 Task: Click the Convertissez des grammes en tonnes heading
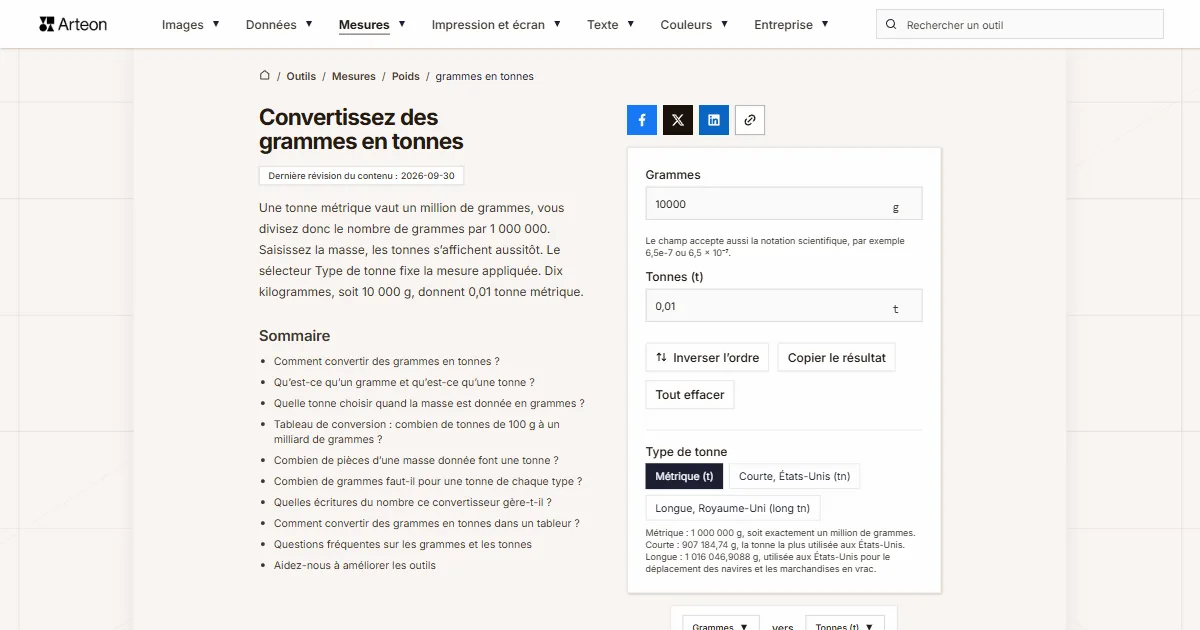point(361,130)
